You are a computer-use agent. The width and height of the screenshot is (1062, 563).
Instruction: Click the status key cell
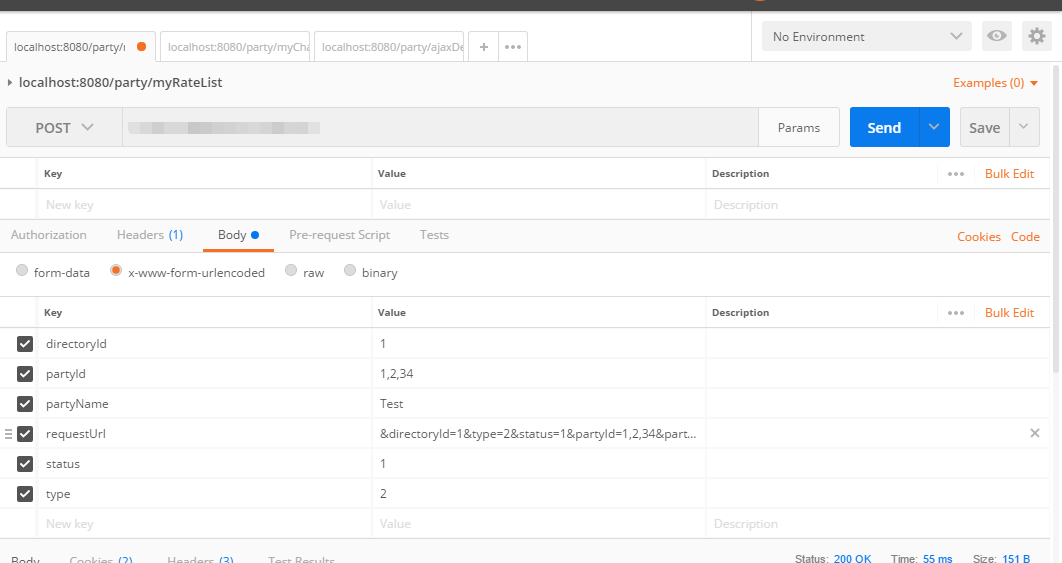click(204, 463)
